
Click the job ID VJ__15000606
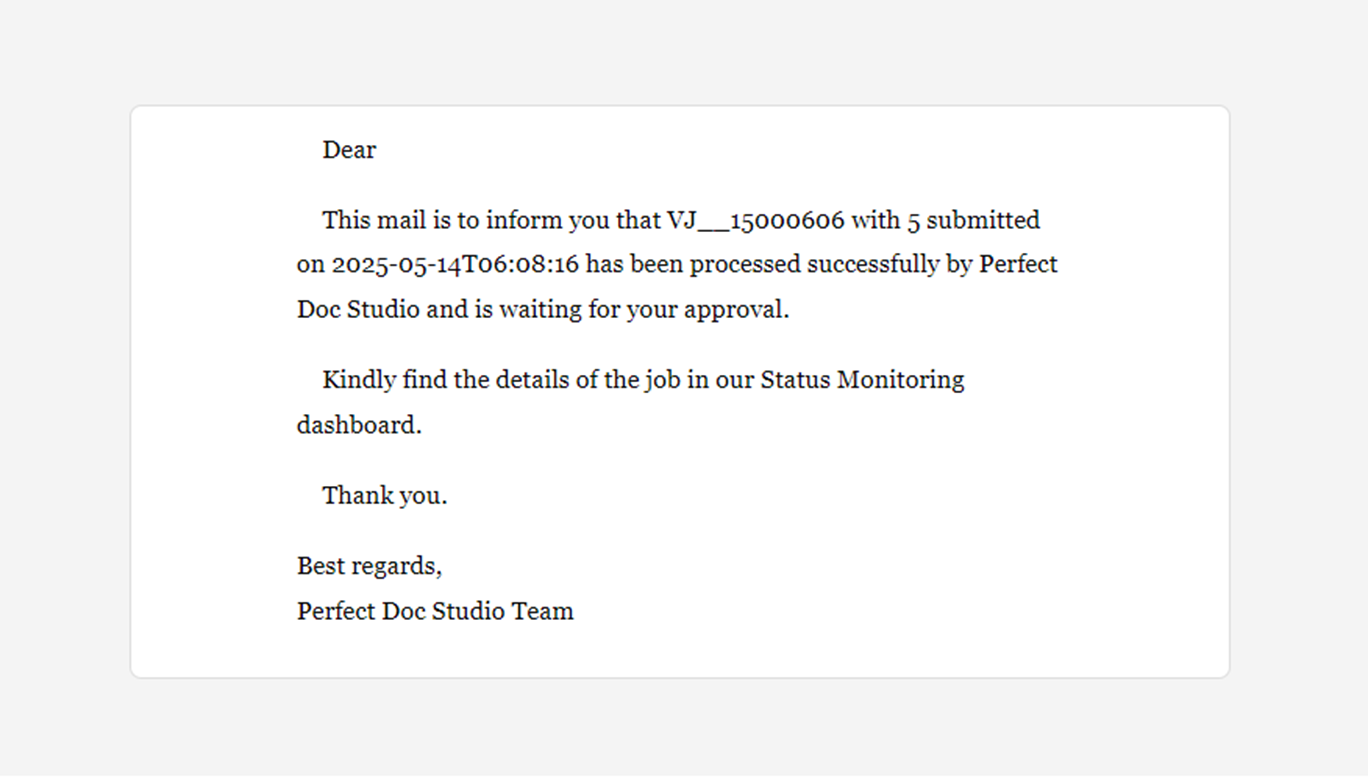tap(756, 220)
